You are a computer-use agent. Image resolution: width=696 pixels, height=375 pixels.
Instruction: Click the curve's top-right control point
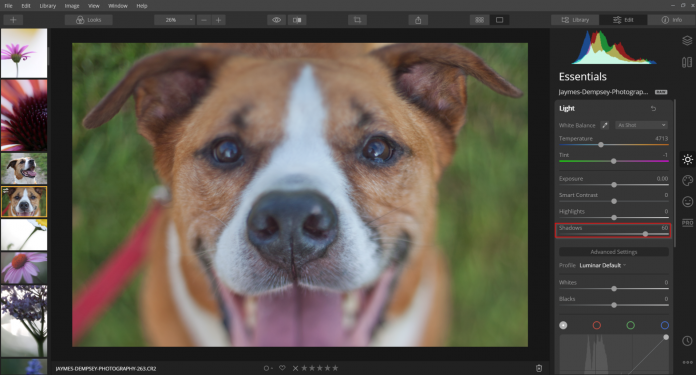tap(666, 337)
